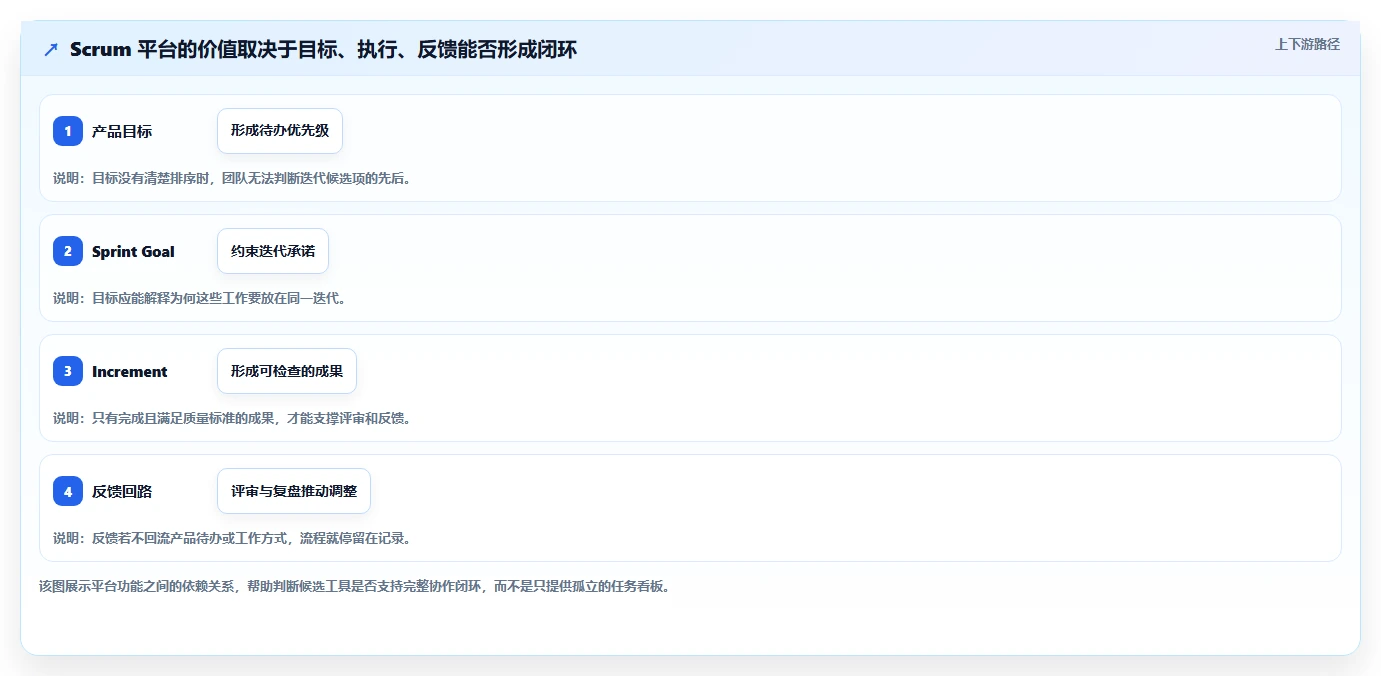Click the footer note starting 该图展示平台功能
This screenshot has height=676, width=1381.
point(354,586)
